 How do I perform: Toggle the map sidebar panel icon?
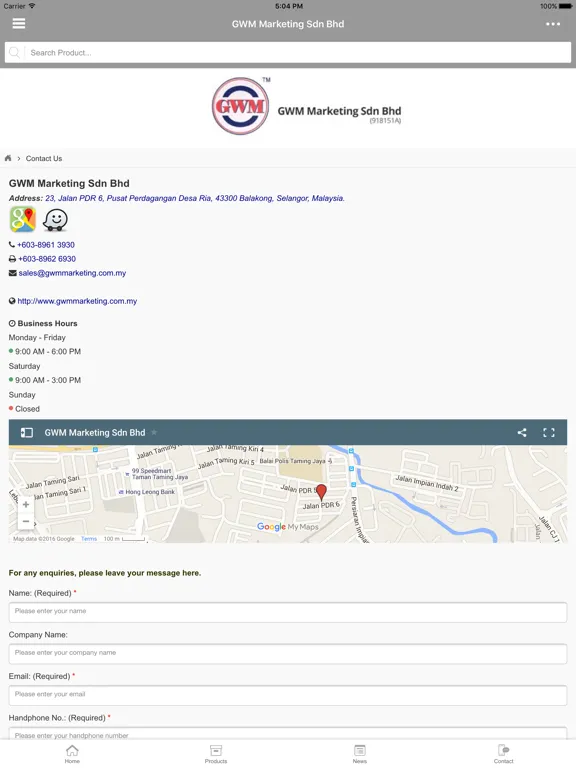[26, 432]
